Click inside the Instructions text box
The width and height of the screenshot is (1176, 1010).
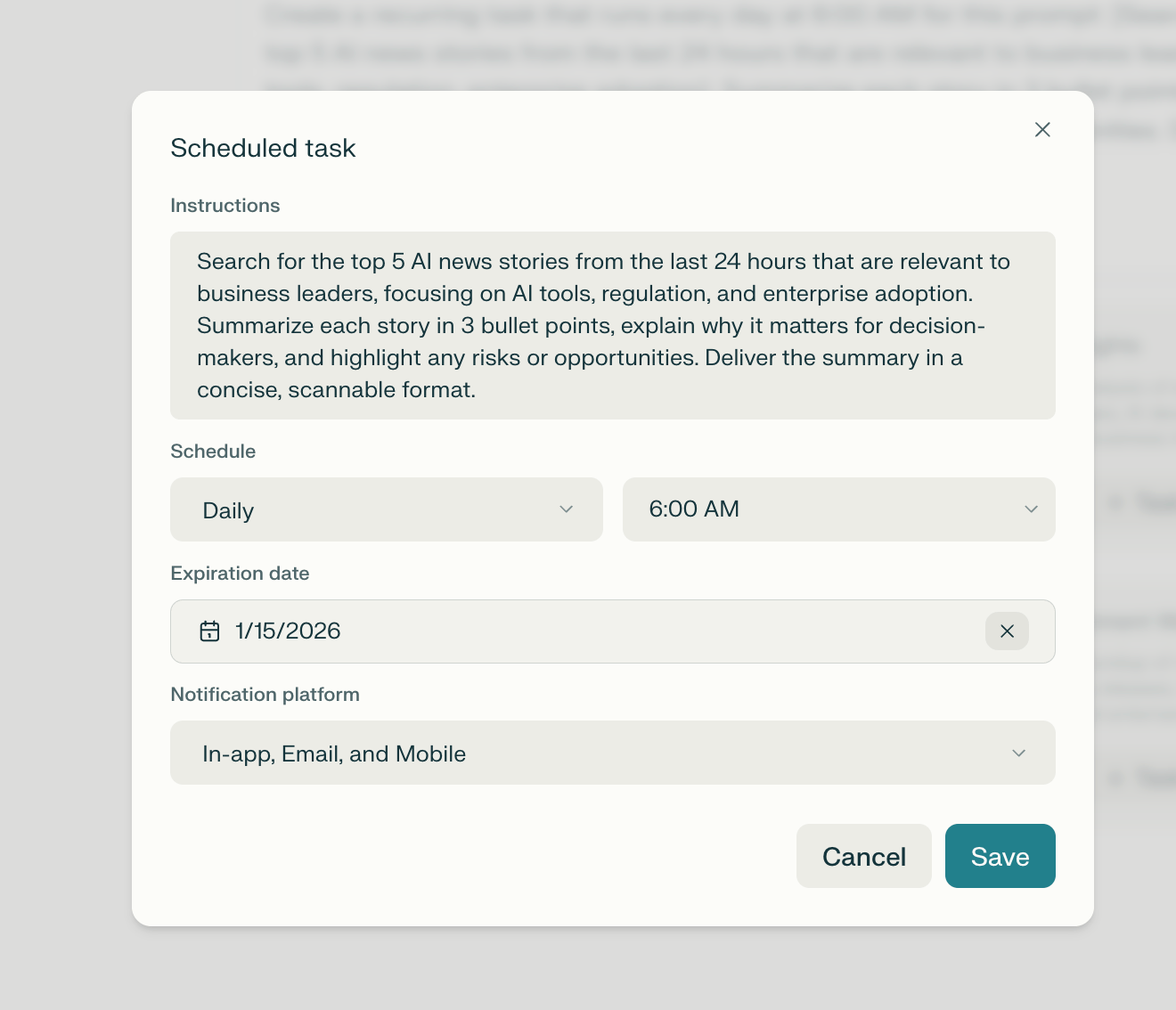click(x=612, y=325)
